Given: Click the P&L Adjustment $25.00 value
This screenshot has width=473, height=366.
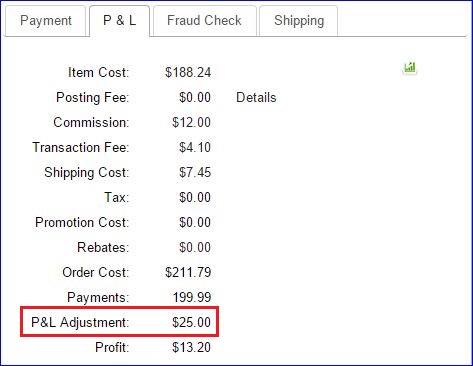Looking at the screenshot, I should [x=191, y=322].
